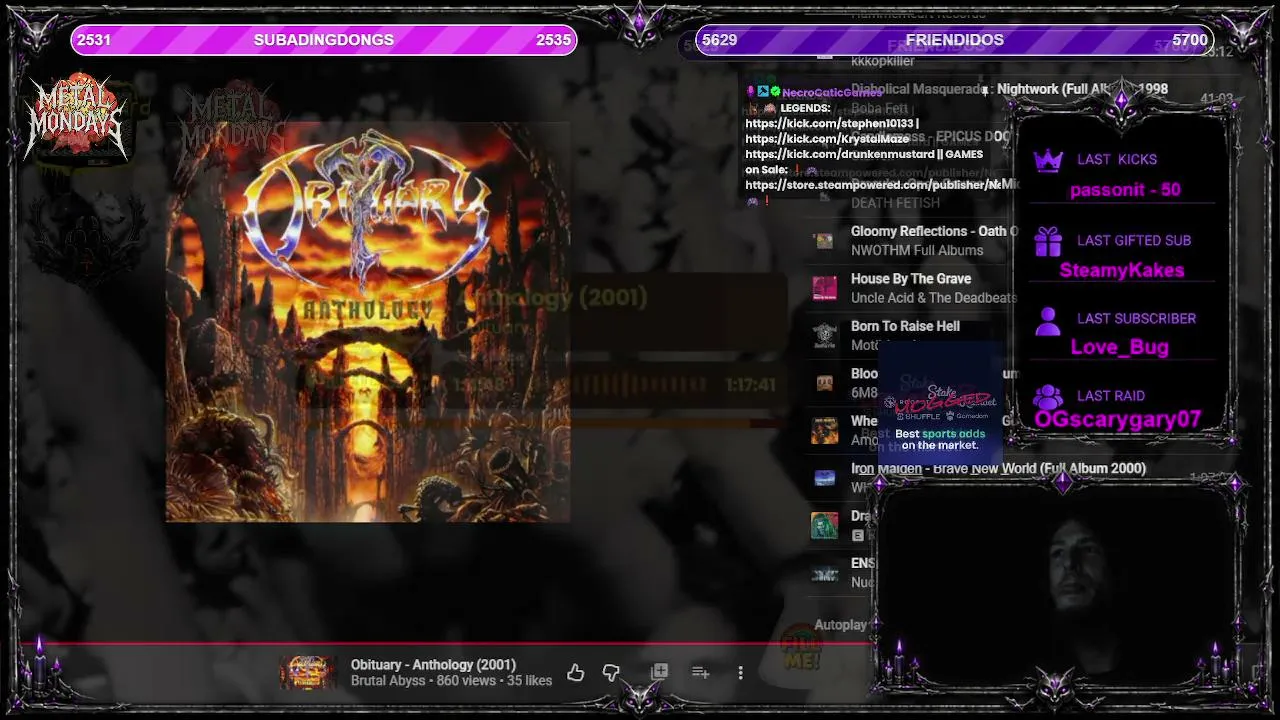Play "Born To Raise Hell" from queue

pyautogui.click(x=905, y=326)
